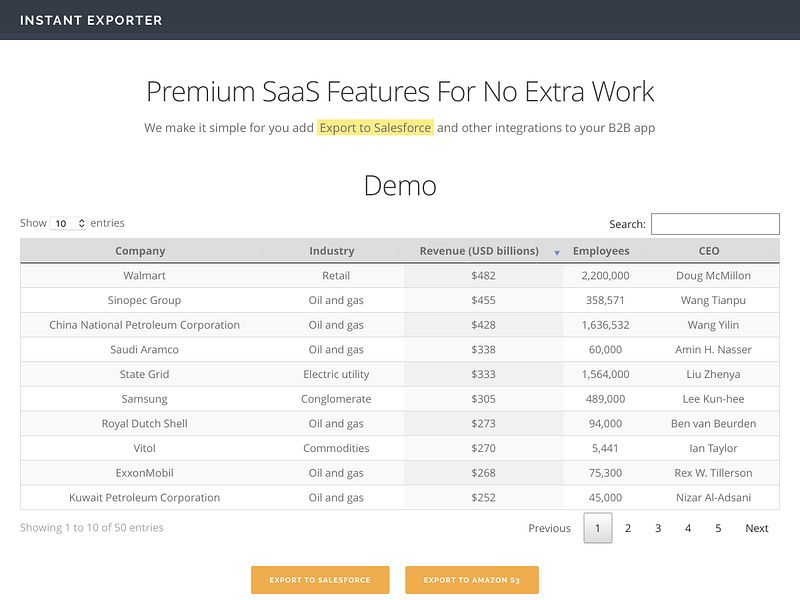
Task: Select the Vitol company cell
Action: 144,448
